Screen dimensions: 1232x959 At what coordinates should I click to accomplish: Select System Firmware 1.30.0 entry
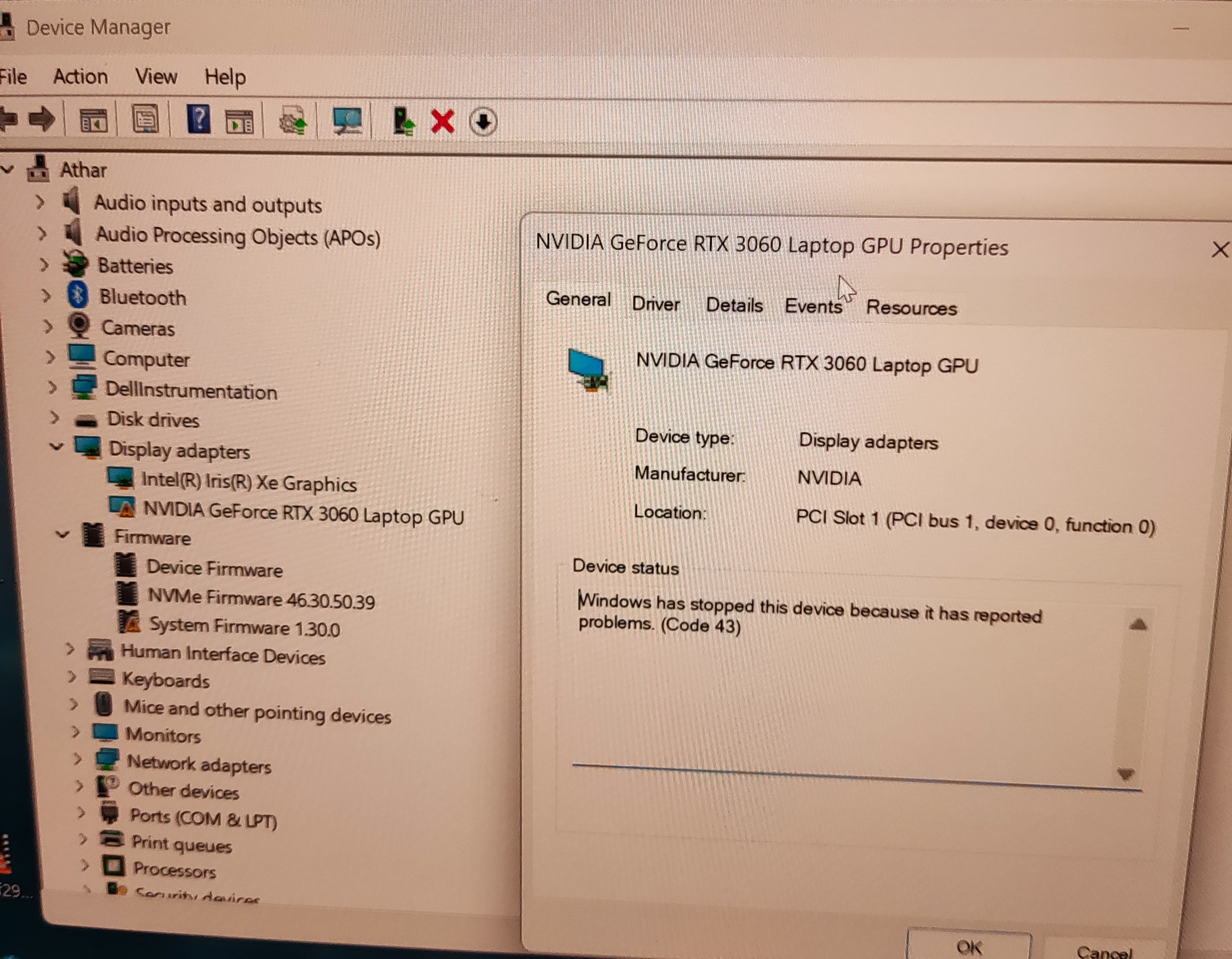(x=244, y=627)
